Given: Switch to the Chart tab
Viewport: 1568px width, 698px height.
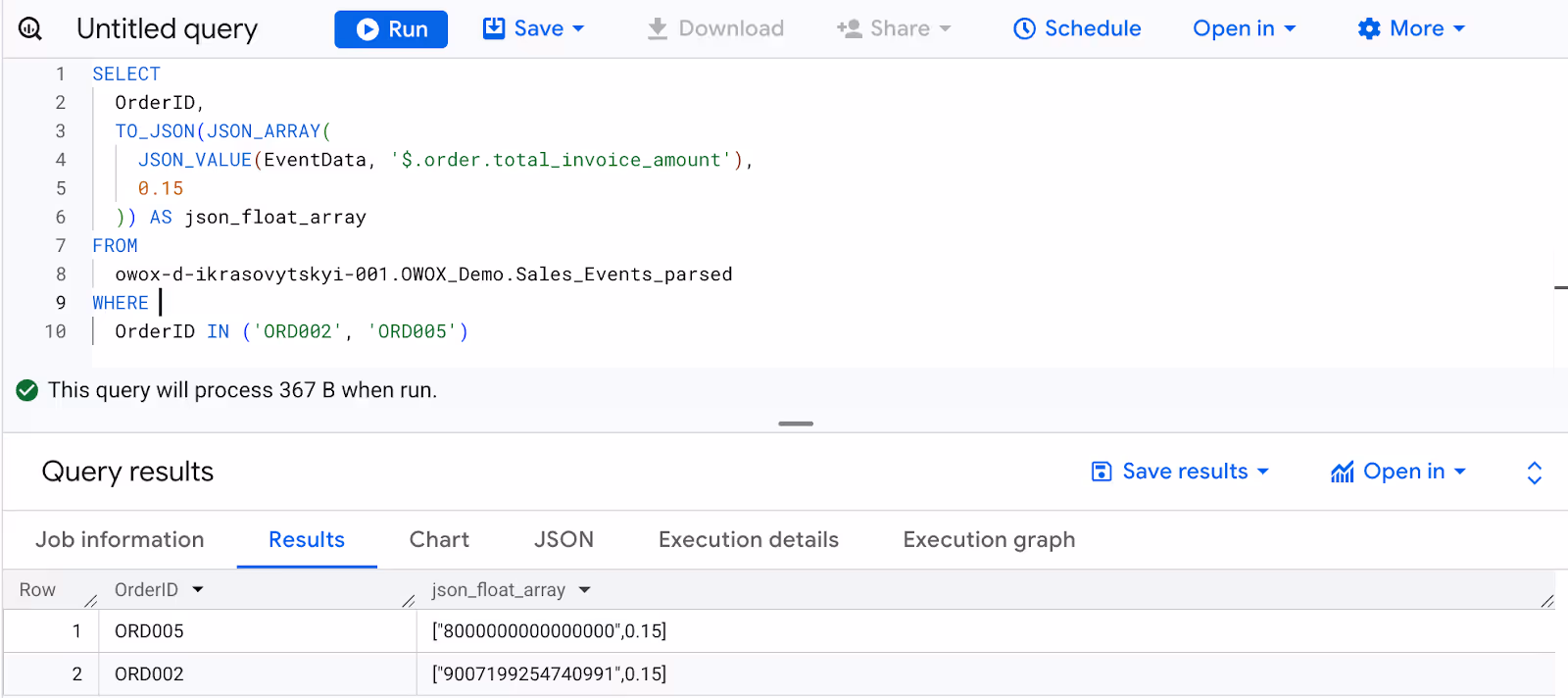Looking at the screenshot, I should 439,539.
